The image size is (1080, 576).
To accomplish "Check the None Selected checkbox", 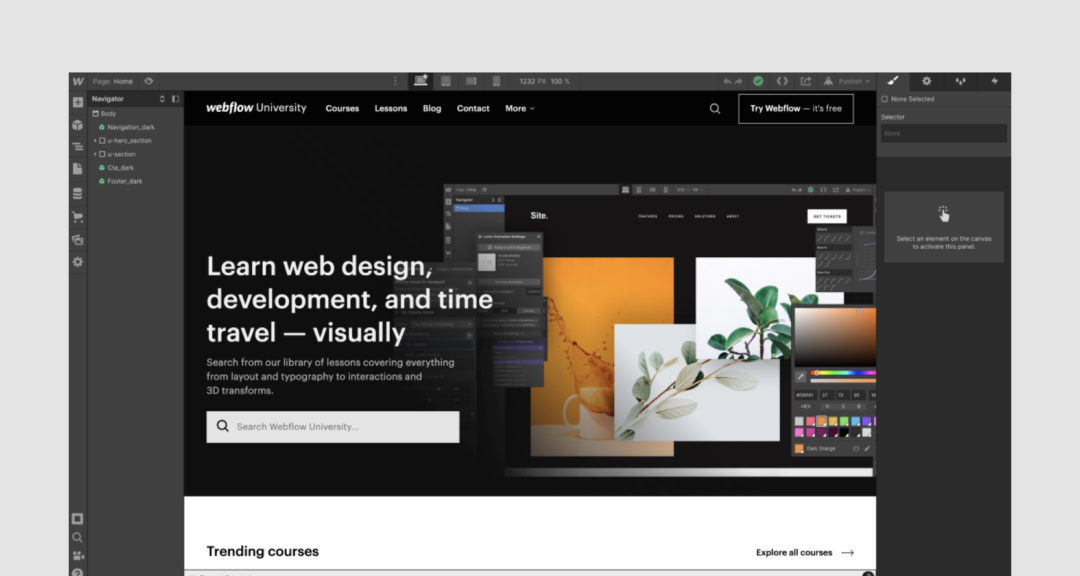I will 886,99.
